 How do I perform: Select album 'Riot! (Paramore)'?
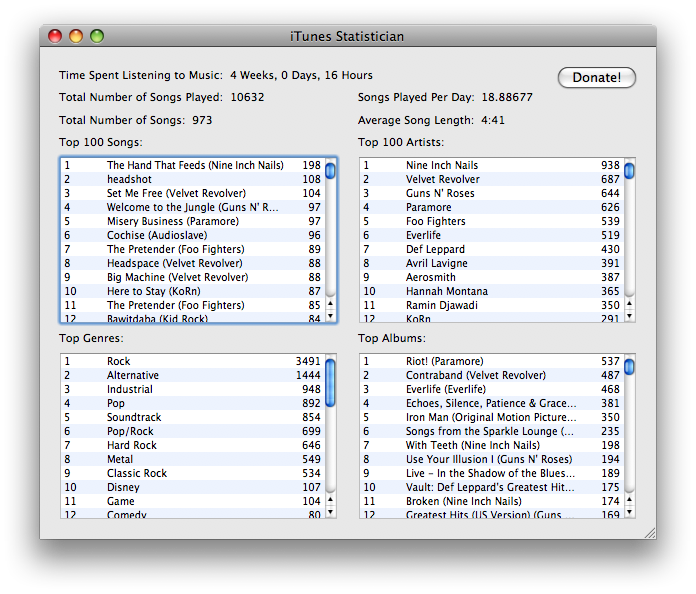(492, 361)
